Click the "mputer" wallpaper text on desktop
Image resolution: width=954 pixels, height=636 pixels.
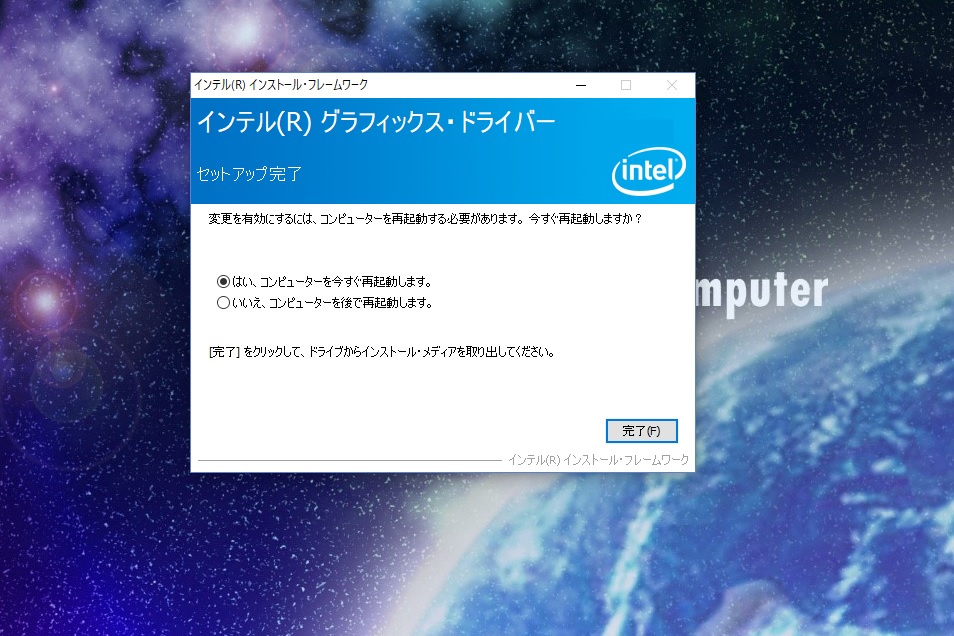762,293
